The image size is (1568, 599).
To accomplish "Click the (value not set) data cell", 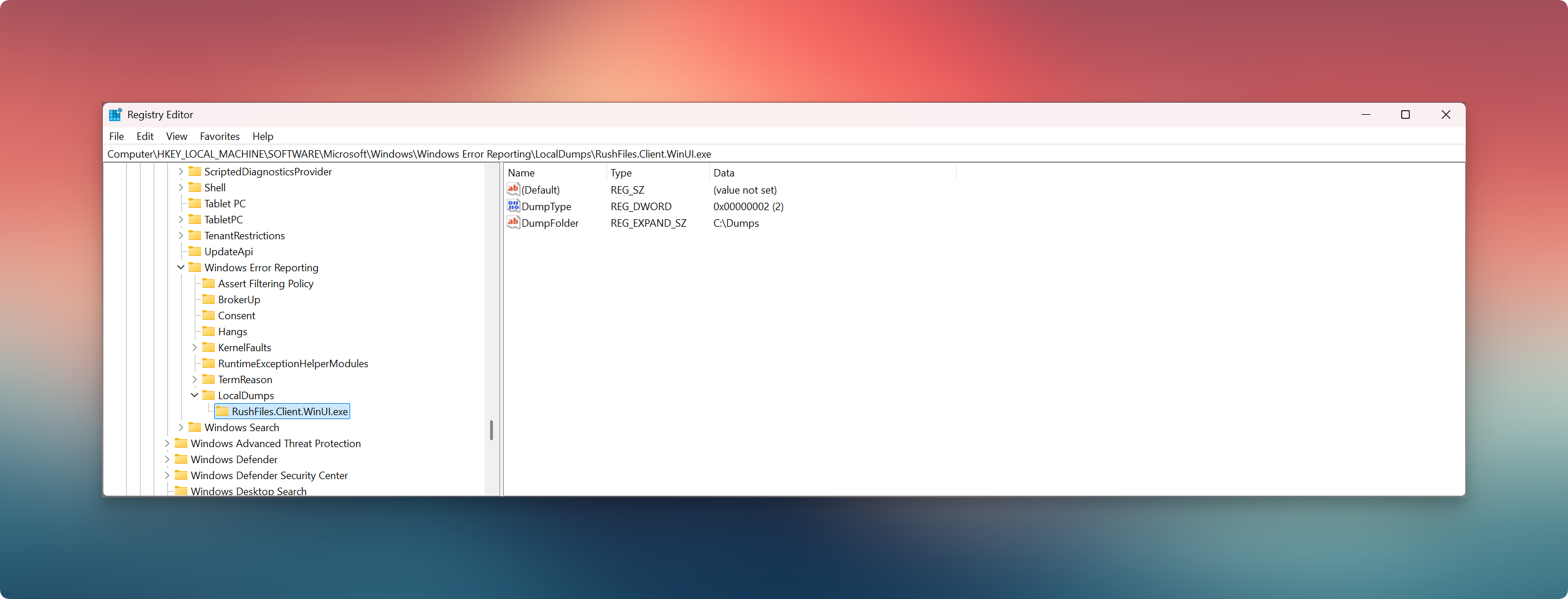I will [745, 190].
